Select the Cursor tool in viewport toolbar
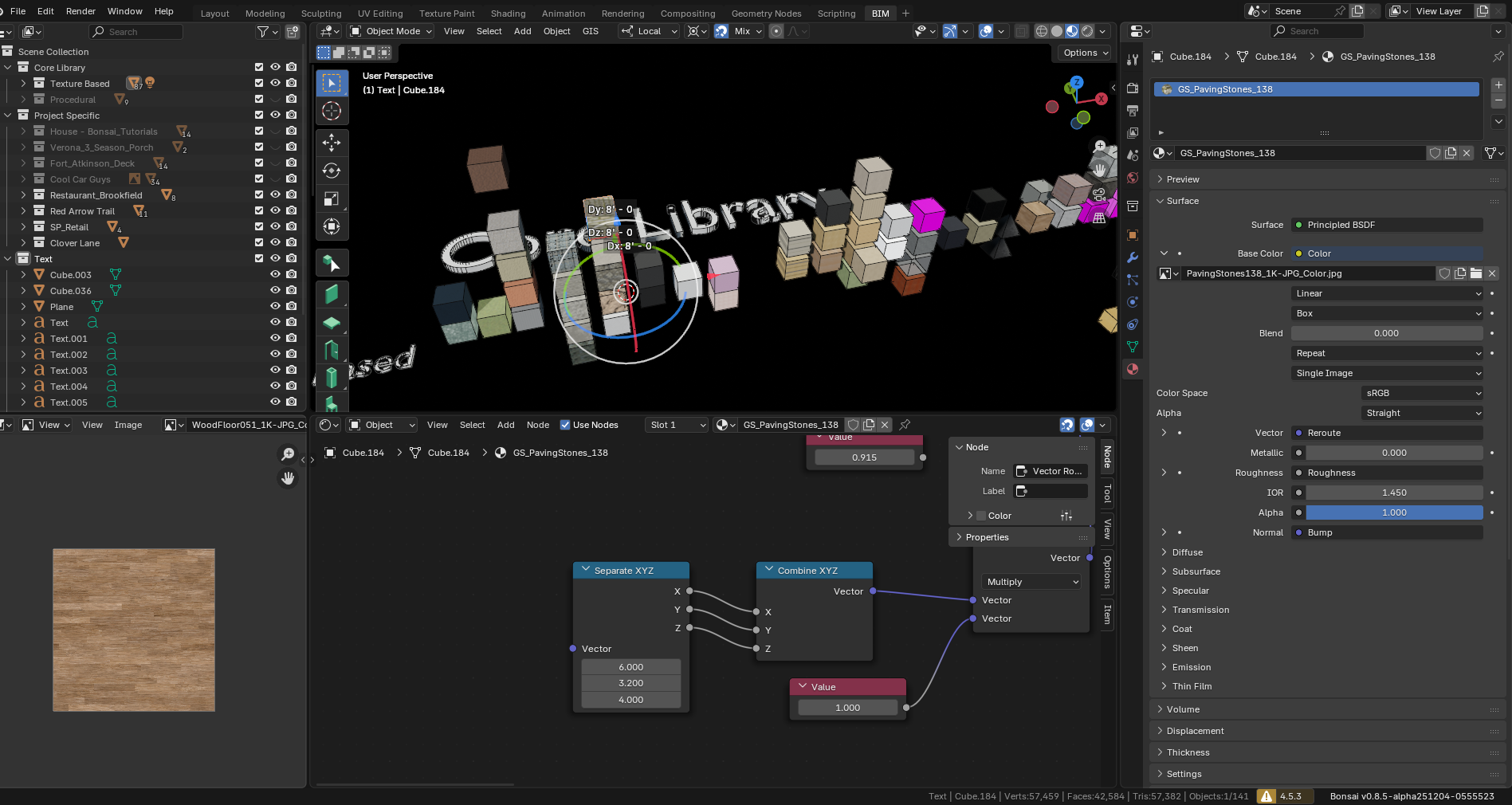The width and height of the screenshot is (1512, 805). [332, 112]
